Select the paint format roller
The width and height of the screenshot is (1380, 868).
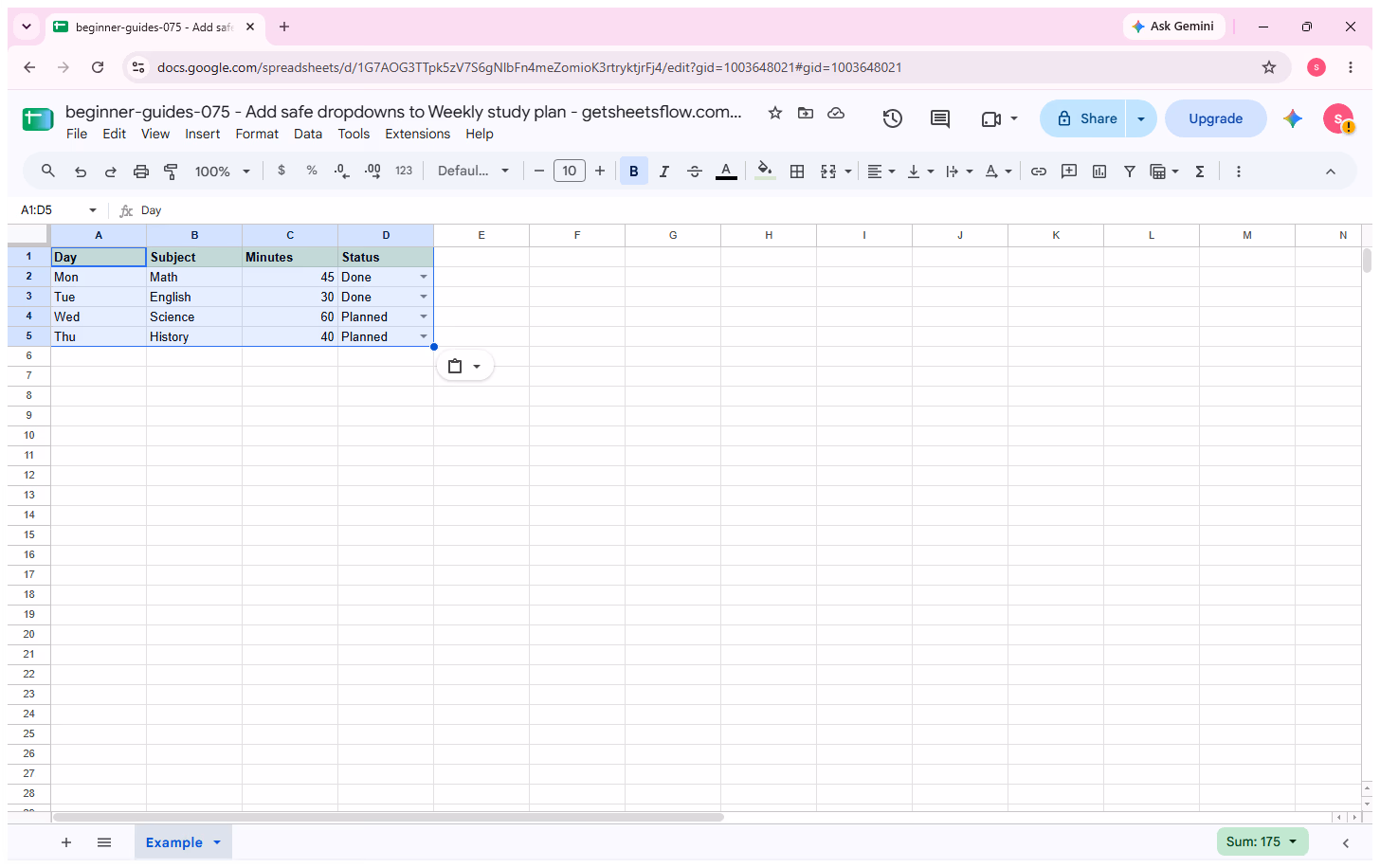coord(172,172)
